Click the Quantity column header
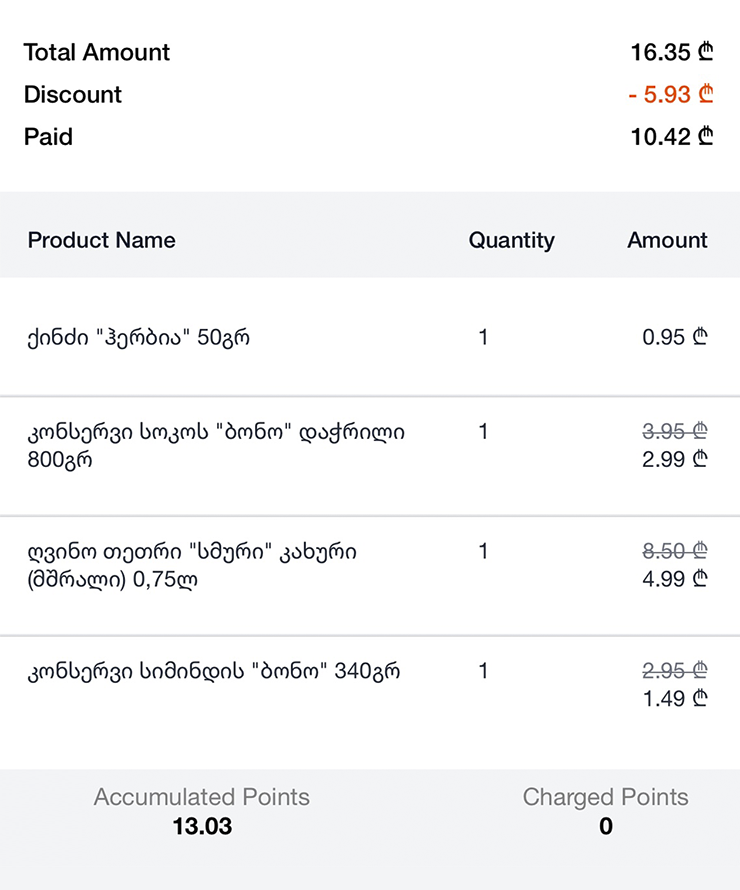This screenshot has height=890, width=740. (511, 240)
